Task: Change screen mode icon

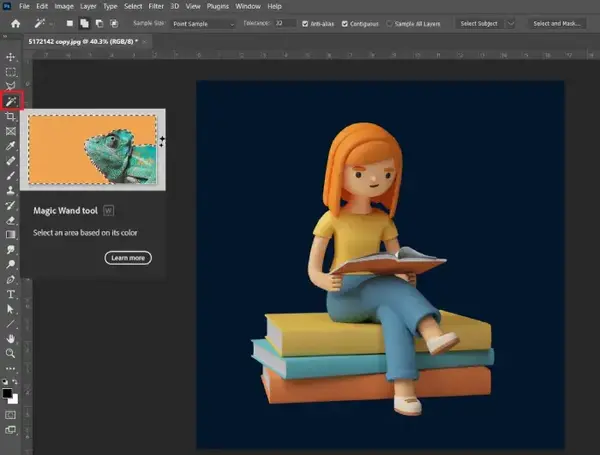Action: point(10,430)
